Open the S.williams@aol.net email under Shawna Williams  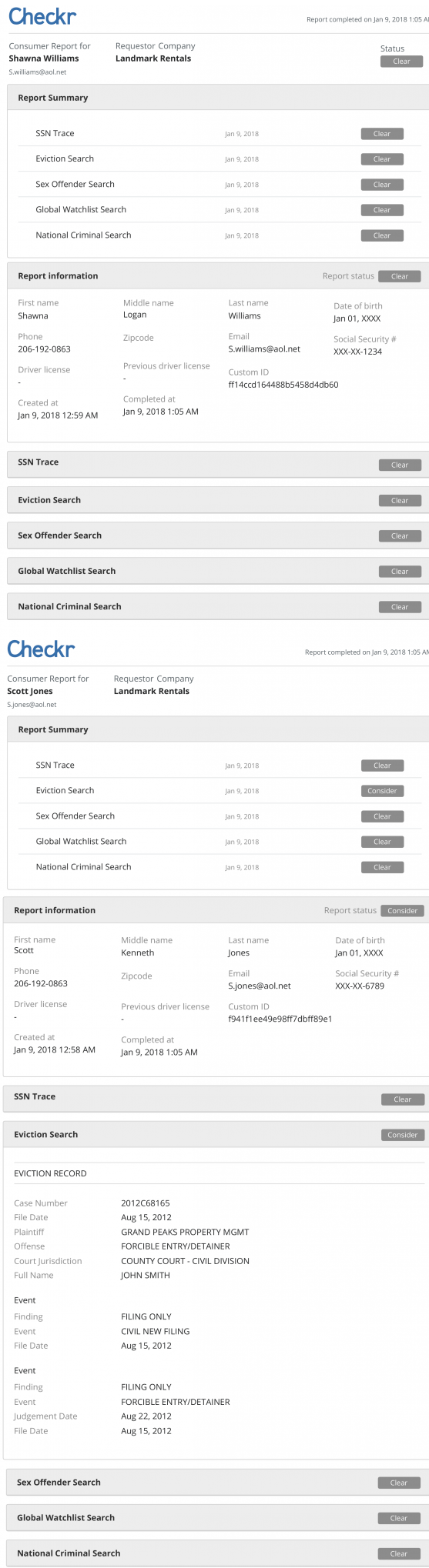pos(38,72)
